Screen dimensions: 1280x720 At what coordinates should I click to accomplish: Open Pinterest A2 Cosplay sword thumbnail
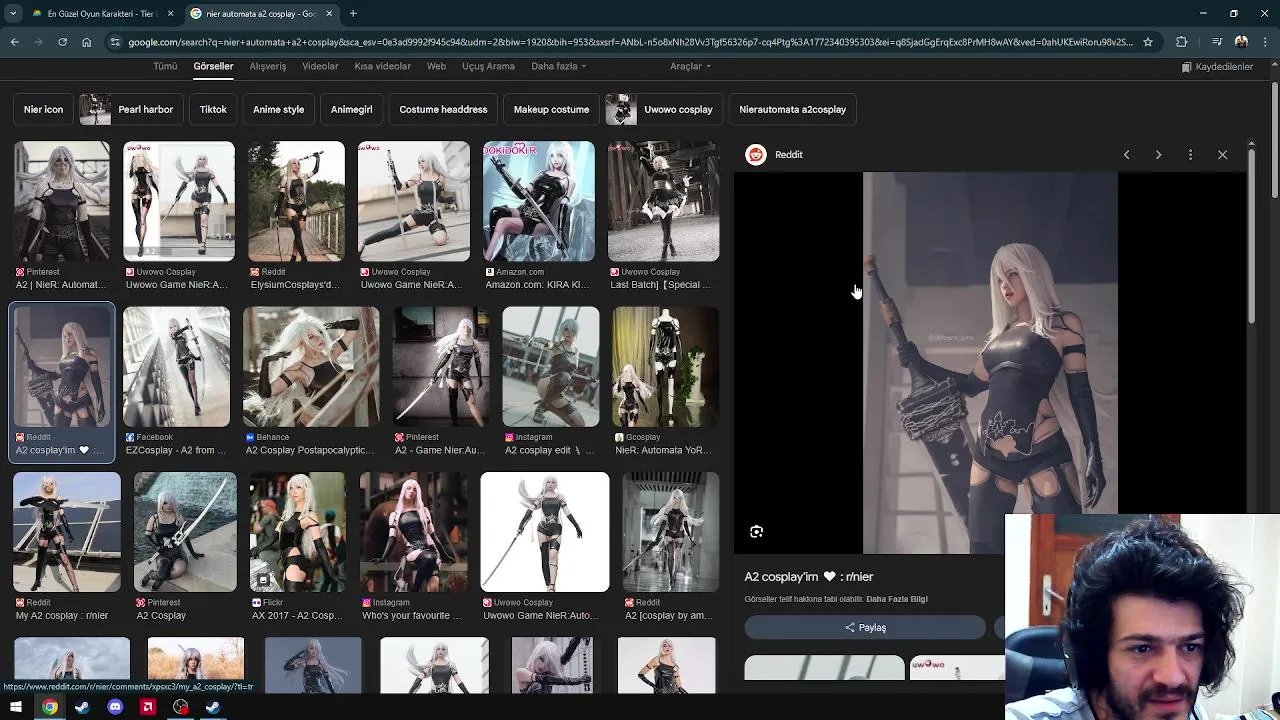pos(185,532)
